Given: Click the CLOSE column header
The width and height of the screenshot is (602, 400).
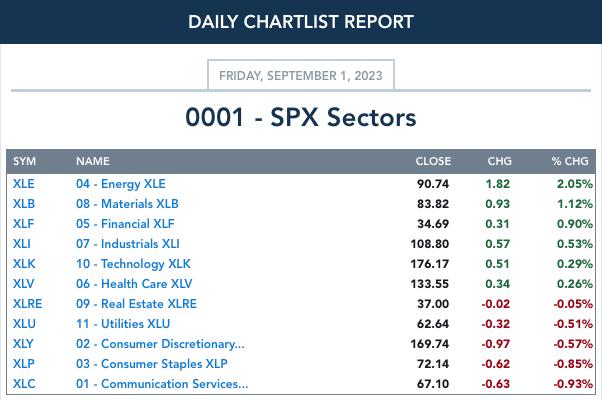Looking at the screenshot, I should point(433,161).
